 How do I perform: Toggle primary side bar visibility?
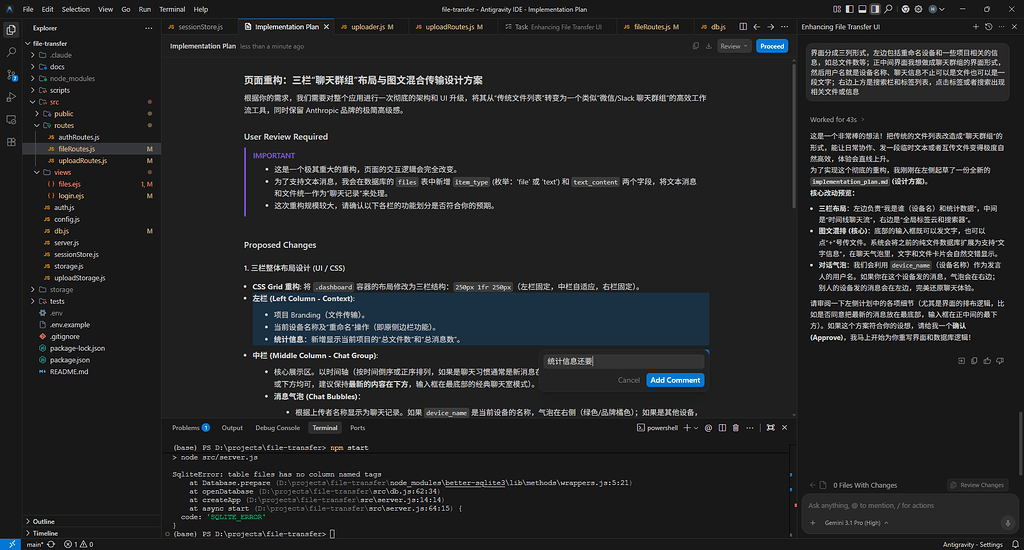[x=850, y=9]
